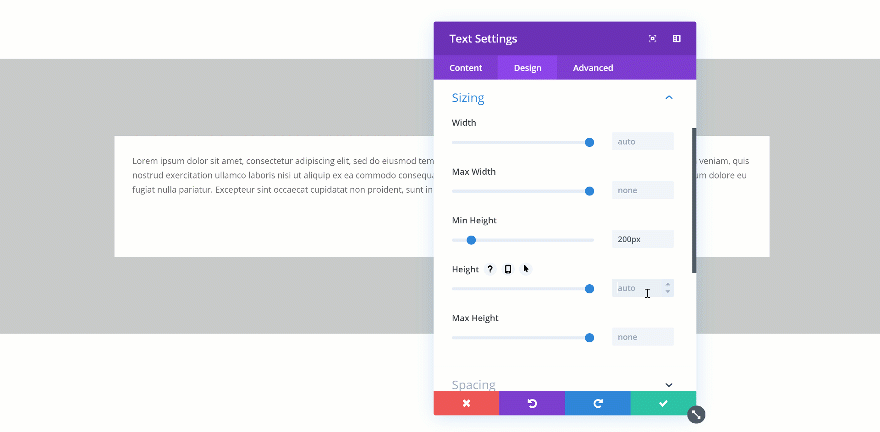
Task: Click the snap modal to sidebar icon
Action: coord(677,39)
